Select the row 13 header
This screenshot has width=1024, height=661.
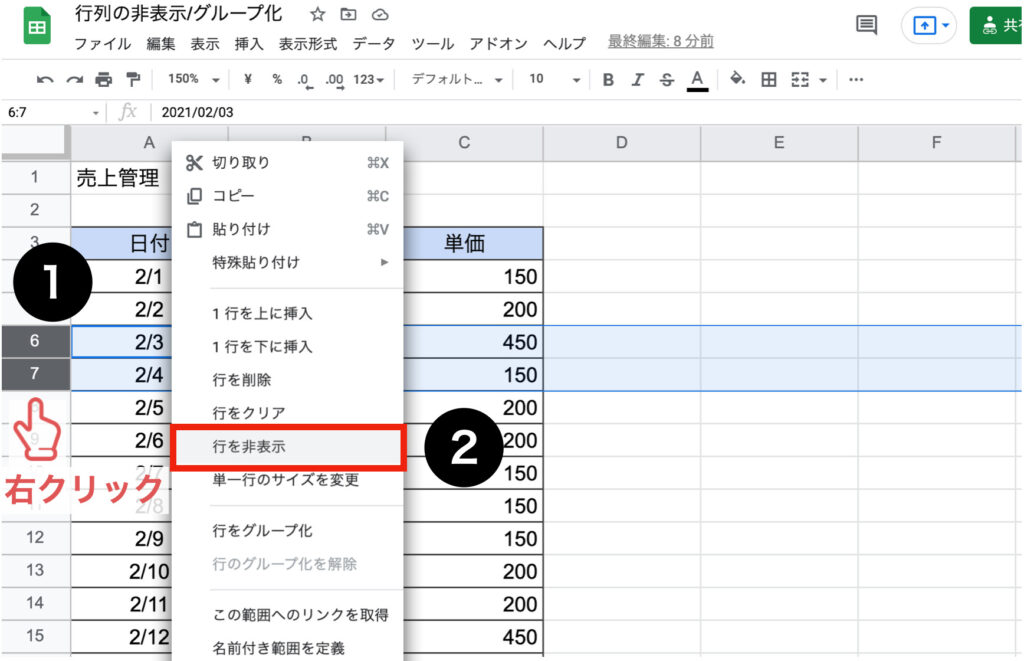[35, 570]
